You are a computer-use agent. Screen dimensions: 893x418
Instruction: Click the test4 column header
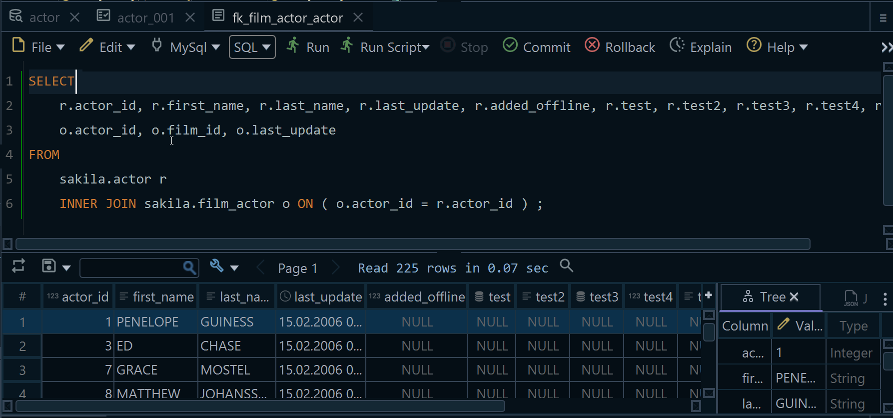650,297
